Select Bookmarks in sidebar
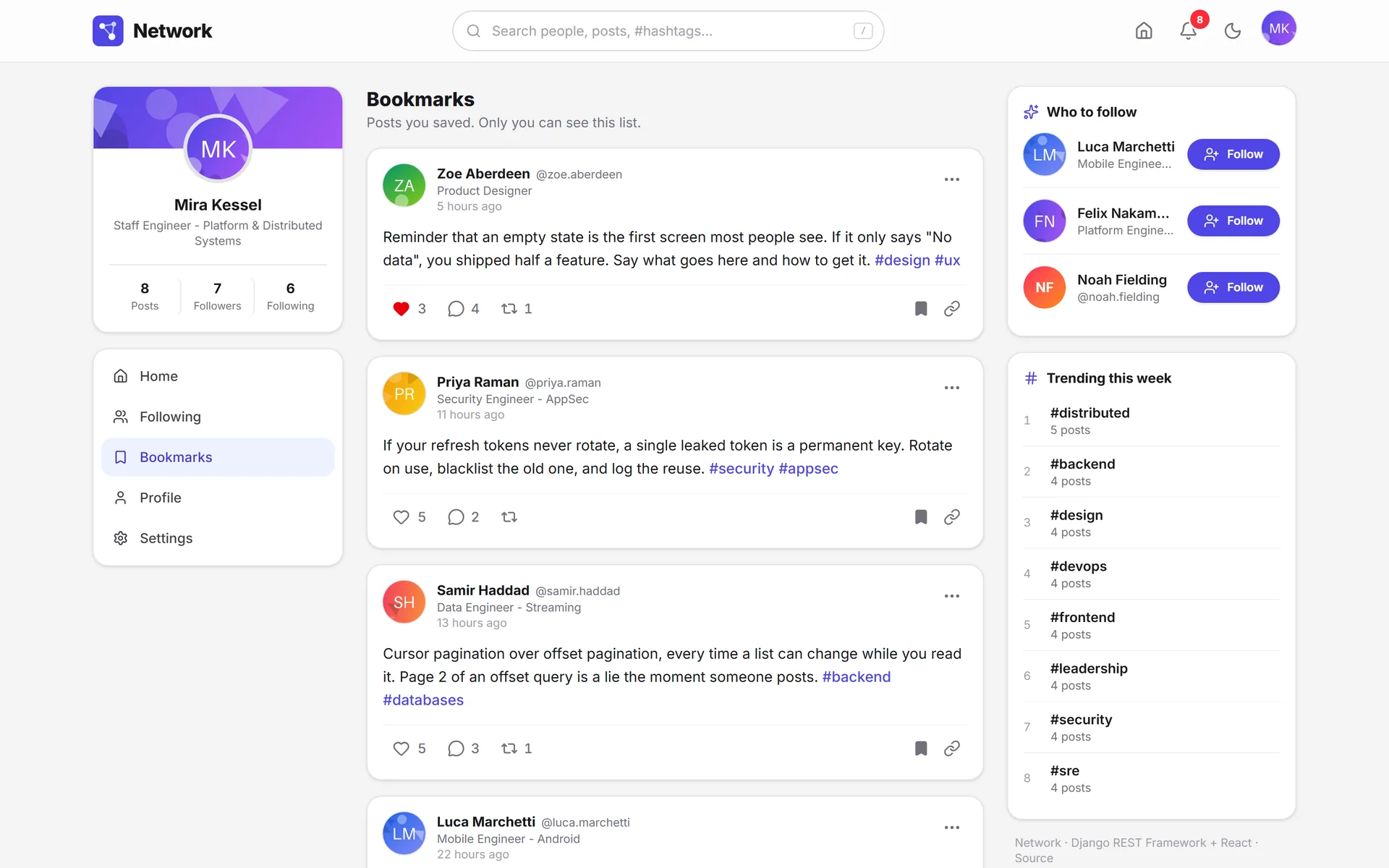Screen dimensions: 1389x868 point(218,457)
